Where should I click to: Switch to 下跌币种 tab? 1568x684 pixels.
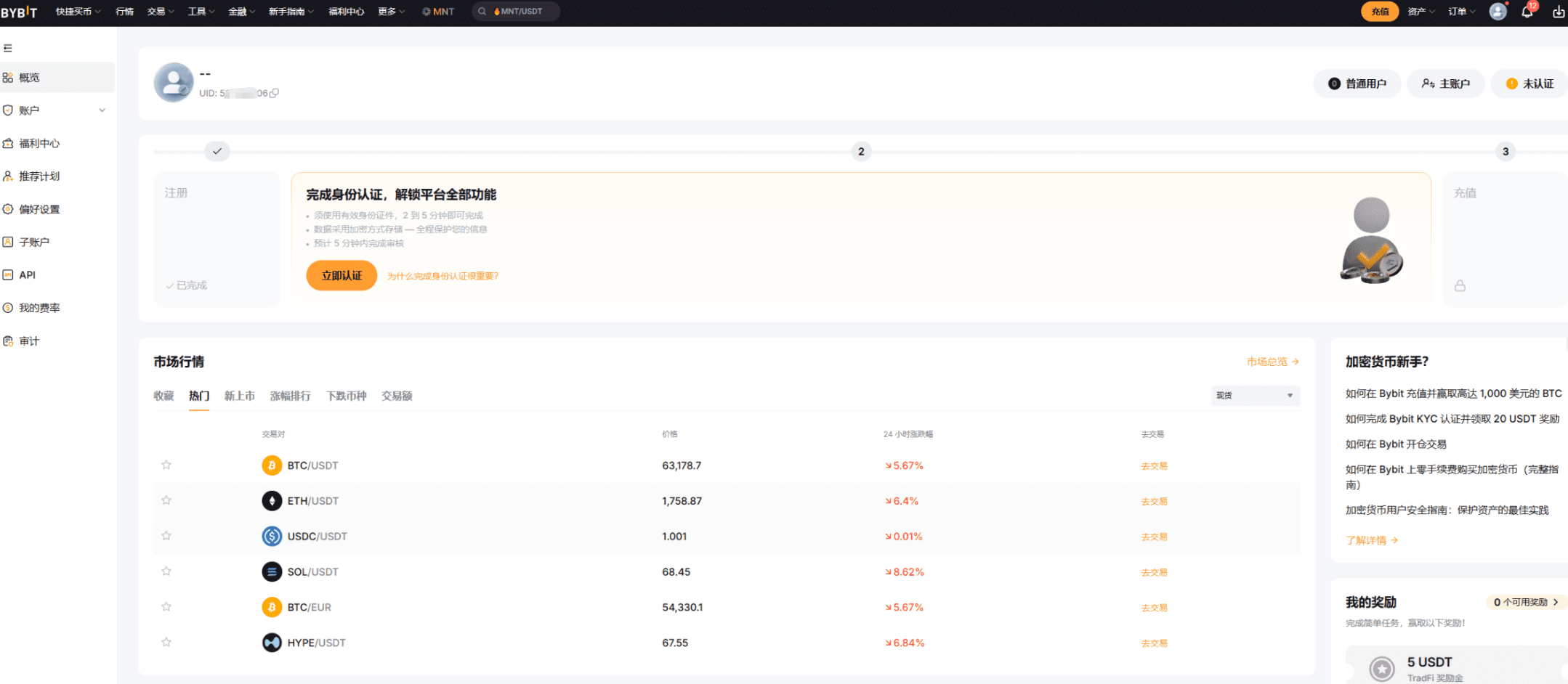347,396
